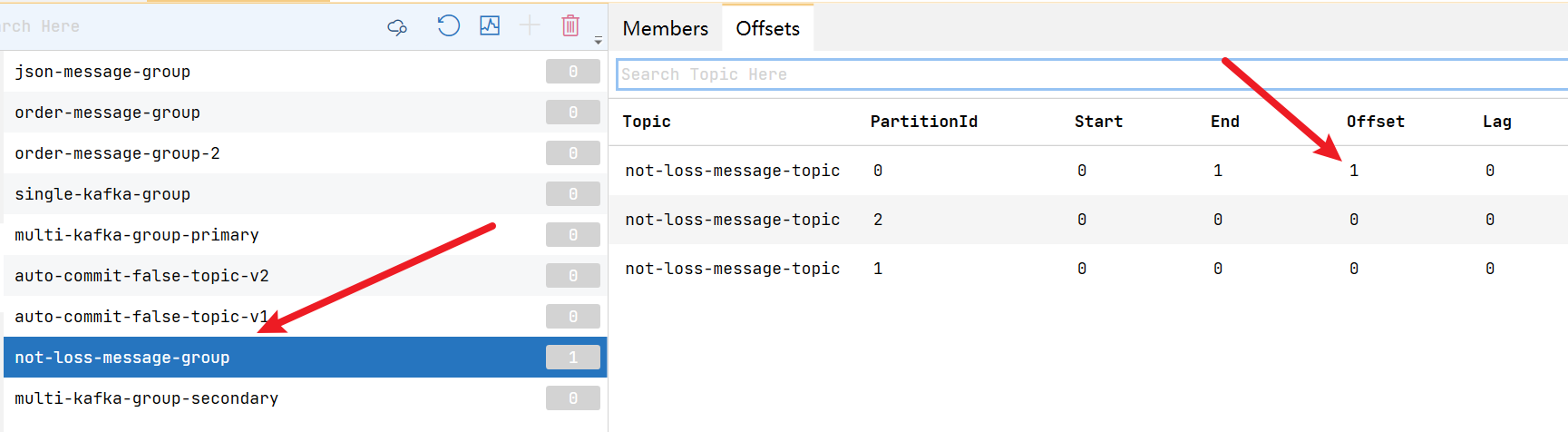Choose single-kafka-group from the list

pos(305,193)
